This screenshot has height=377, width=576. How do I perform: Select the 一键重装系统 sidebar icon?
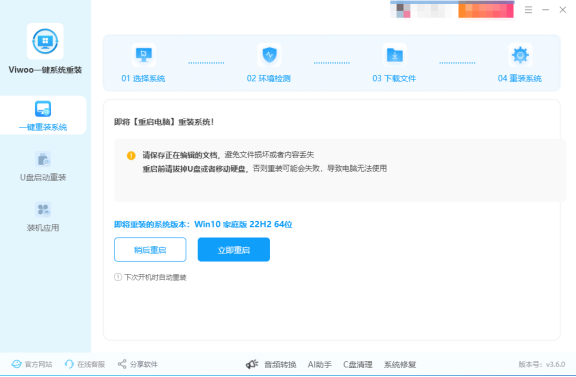pos(43,109)
